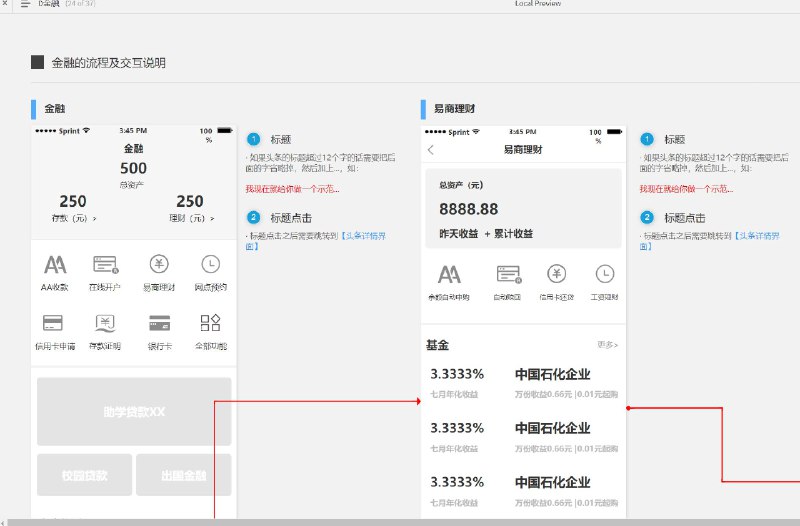The image size is (800, 526).
Task: Click note 2 标题点击 beside 金融 mockup
Action: pos(291,218)
